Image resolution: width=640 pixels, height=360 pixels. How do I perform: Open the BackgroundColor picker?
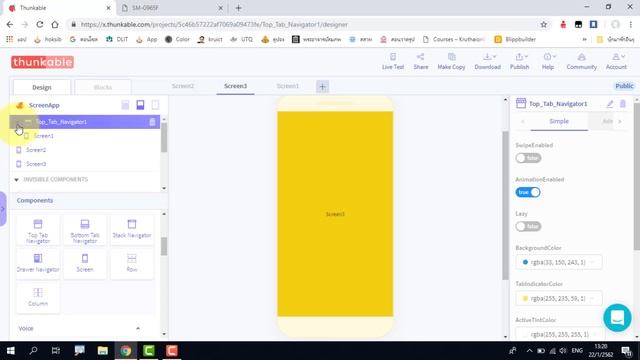pyautogui.click(x=559, y=262)
